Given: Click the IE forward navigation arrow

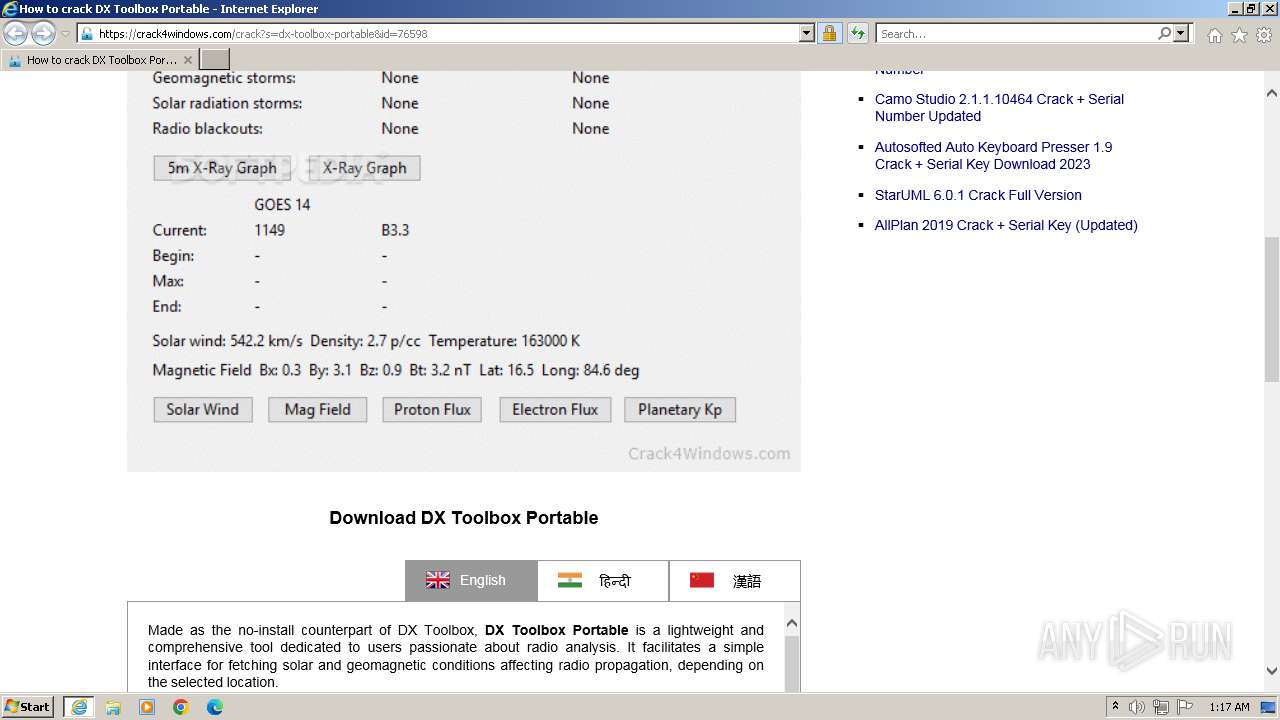Looking at the screenshot, I should 43,34.
